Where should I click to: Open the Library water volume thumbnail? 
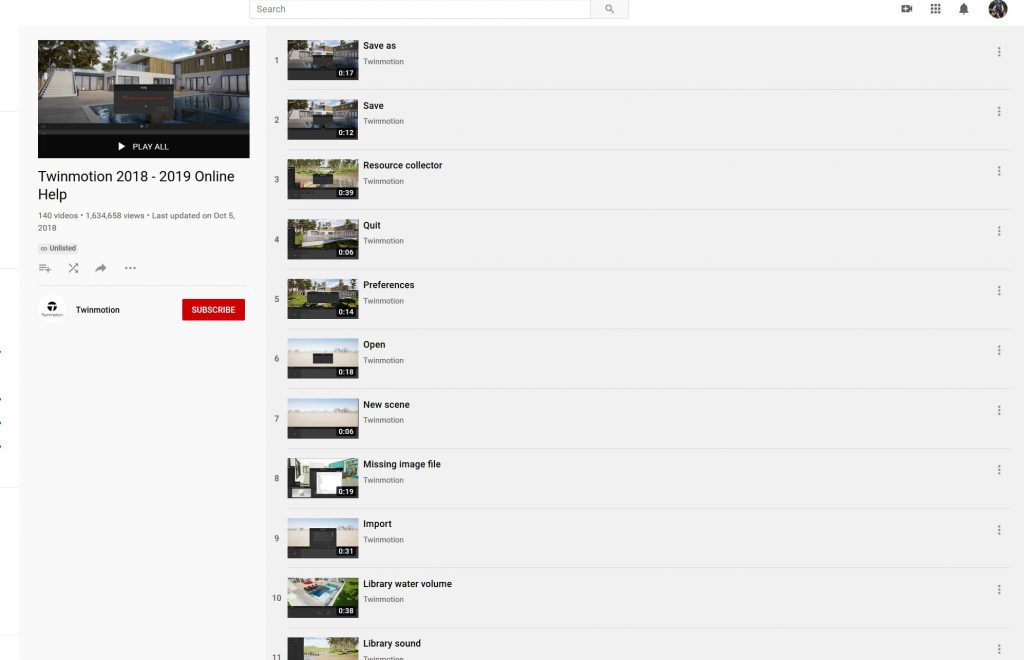[322, 597]
